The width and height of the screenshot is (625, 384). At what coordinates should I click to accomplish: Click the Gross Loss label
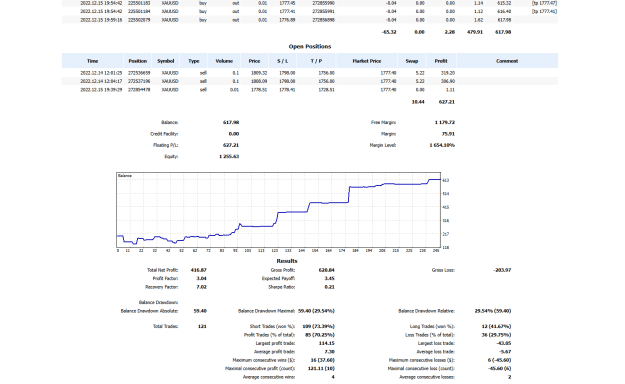[x=443, y=270]
